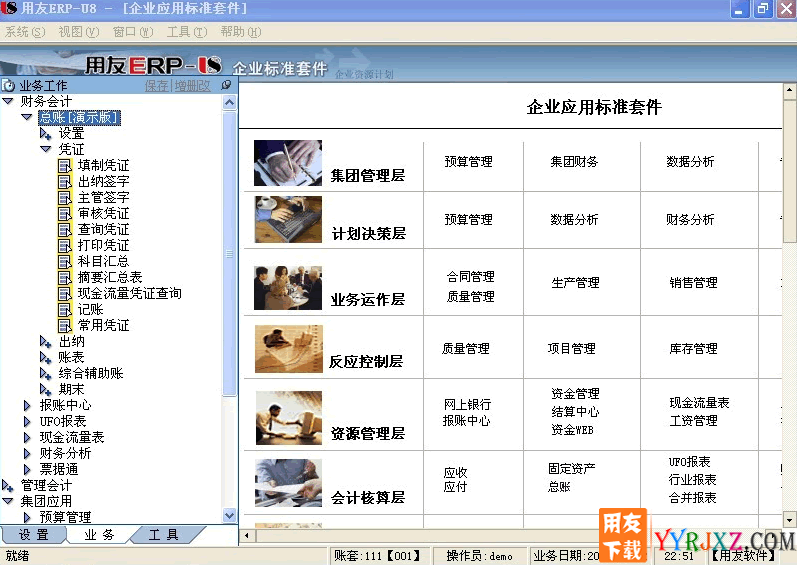The image size is (797, 565).
Task: Expand the 管理会计 tree node
Action: 8,486
